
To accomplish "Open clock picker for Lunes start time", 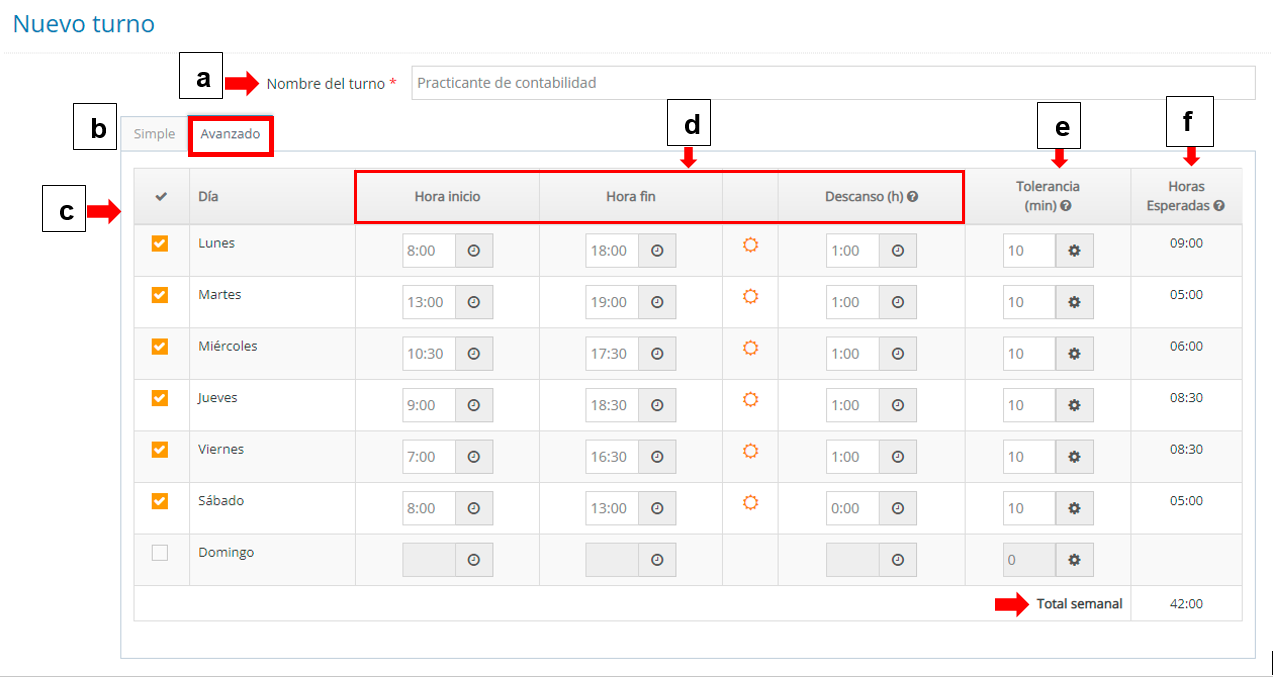I will pos(474,251).
